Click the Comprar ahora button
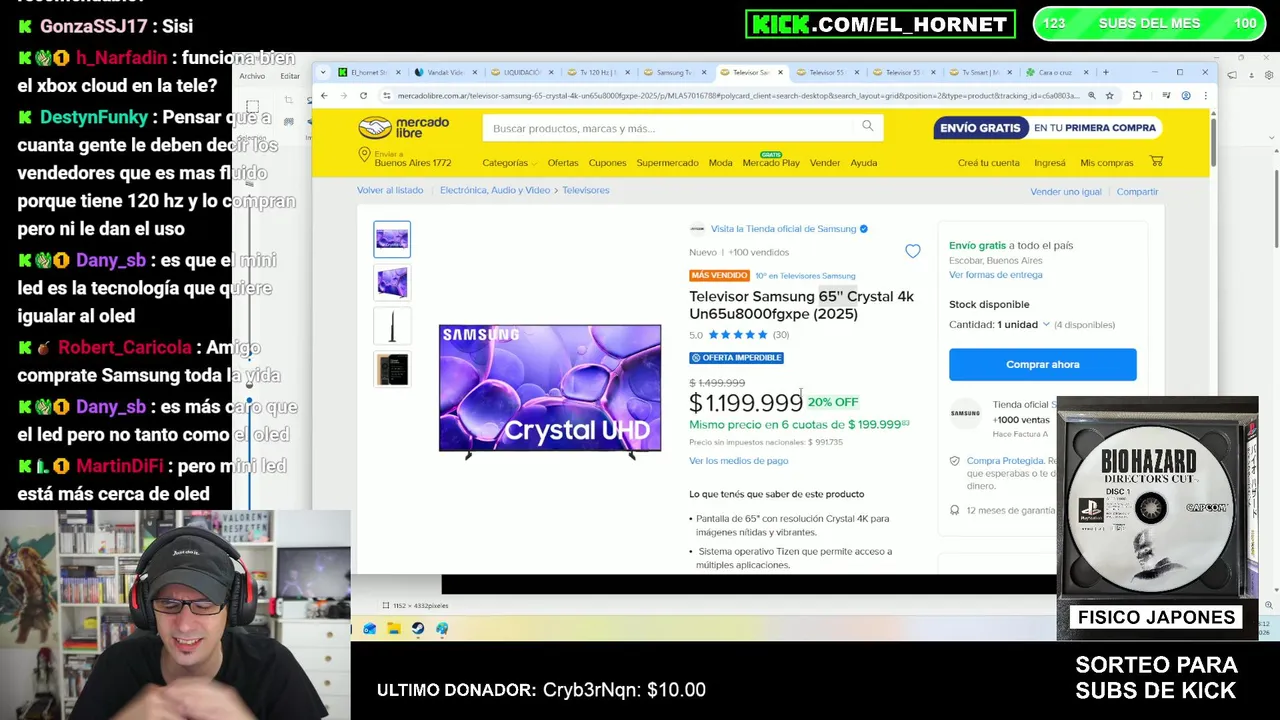The height and width of the screenshot is (720, 1280). tap(1042, 364)
